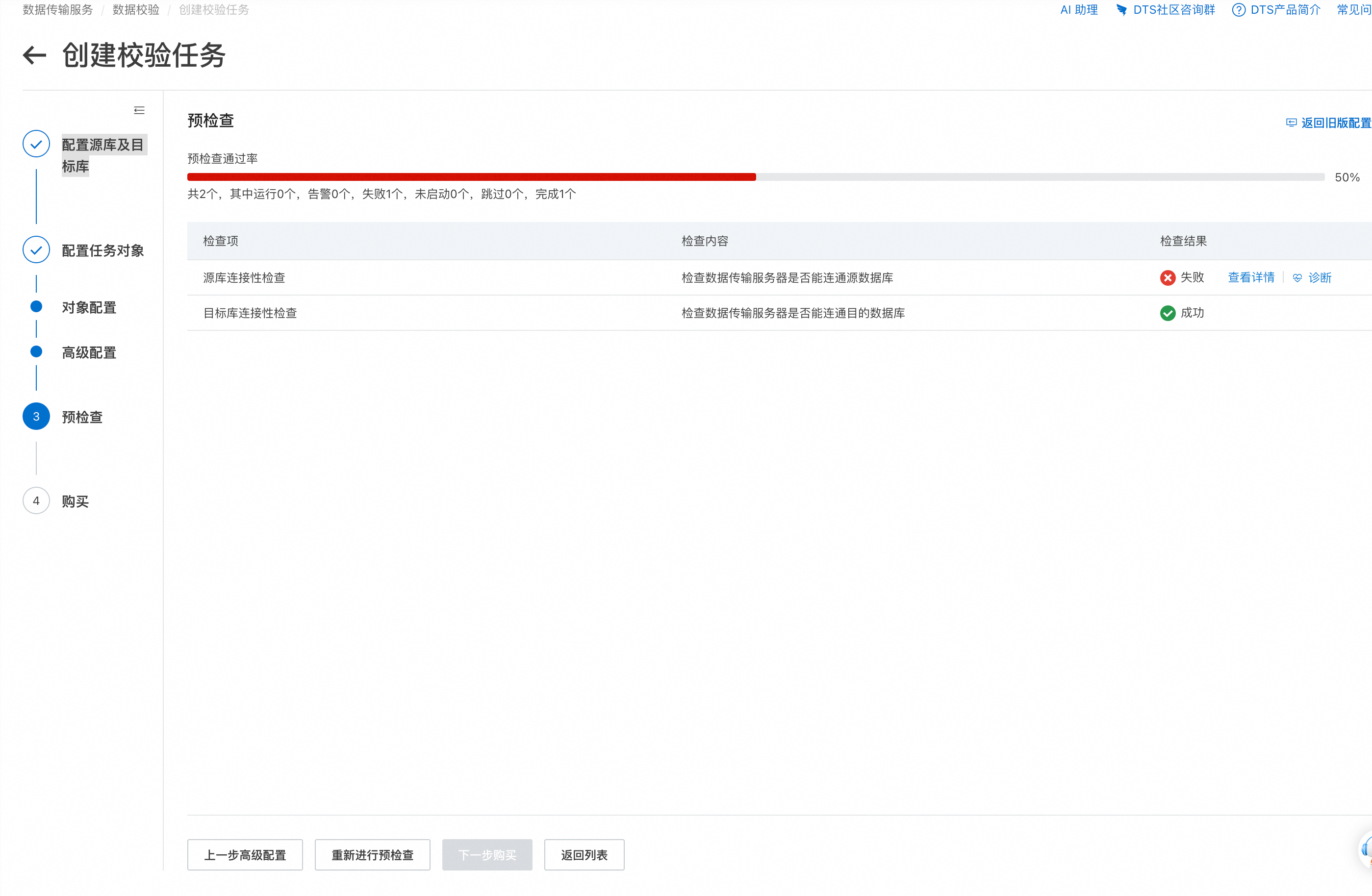Click the red failed status icon
This screenshot has width=1372, height=896.
[x=1168, y=278]
